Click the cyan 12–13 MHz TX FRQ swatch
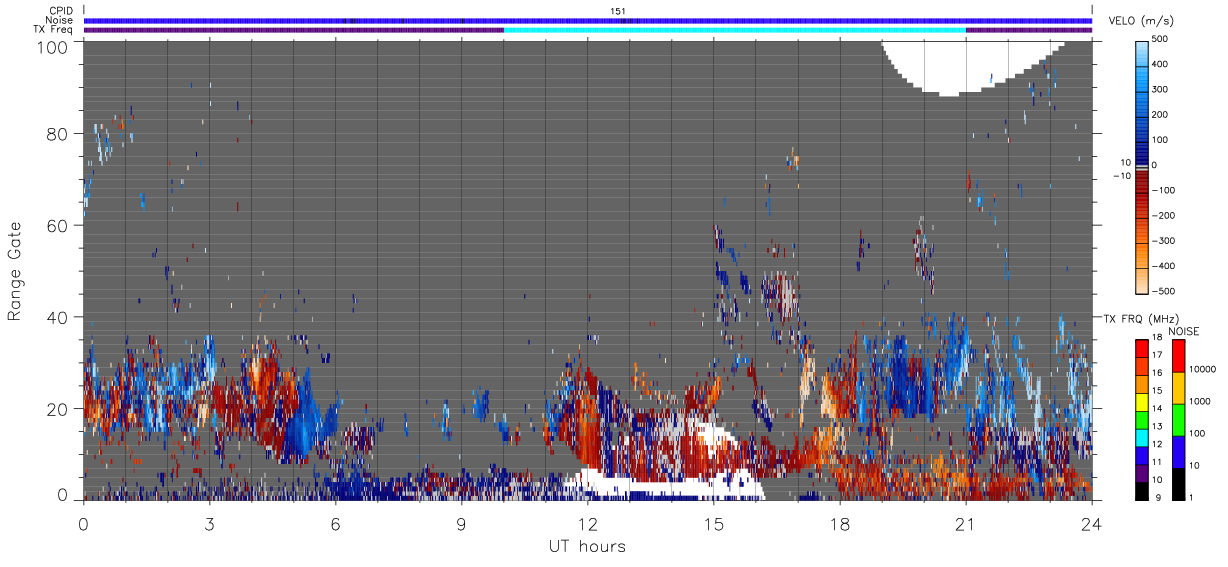The image size is (1228, 567). (x=1141, y=437)
